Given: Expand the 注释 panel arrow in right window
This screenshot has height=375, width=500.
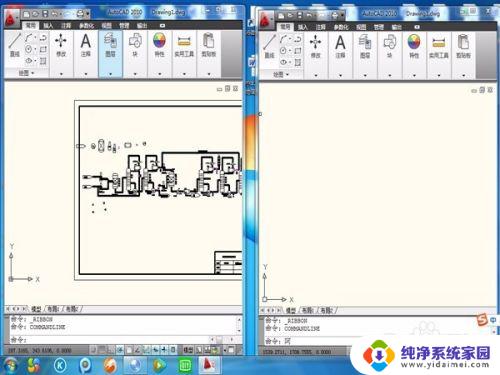Looking at the screenshot, I should tap(340, 76).
